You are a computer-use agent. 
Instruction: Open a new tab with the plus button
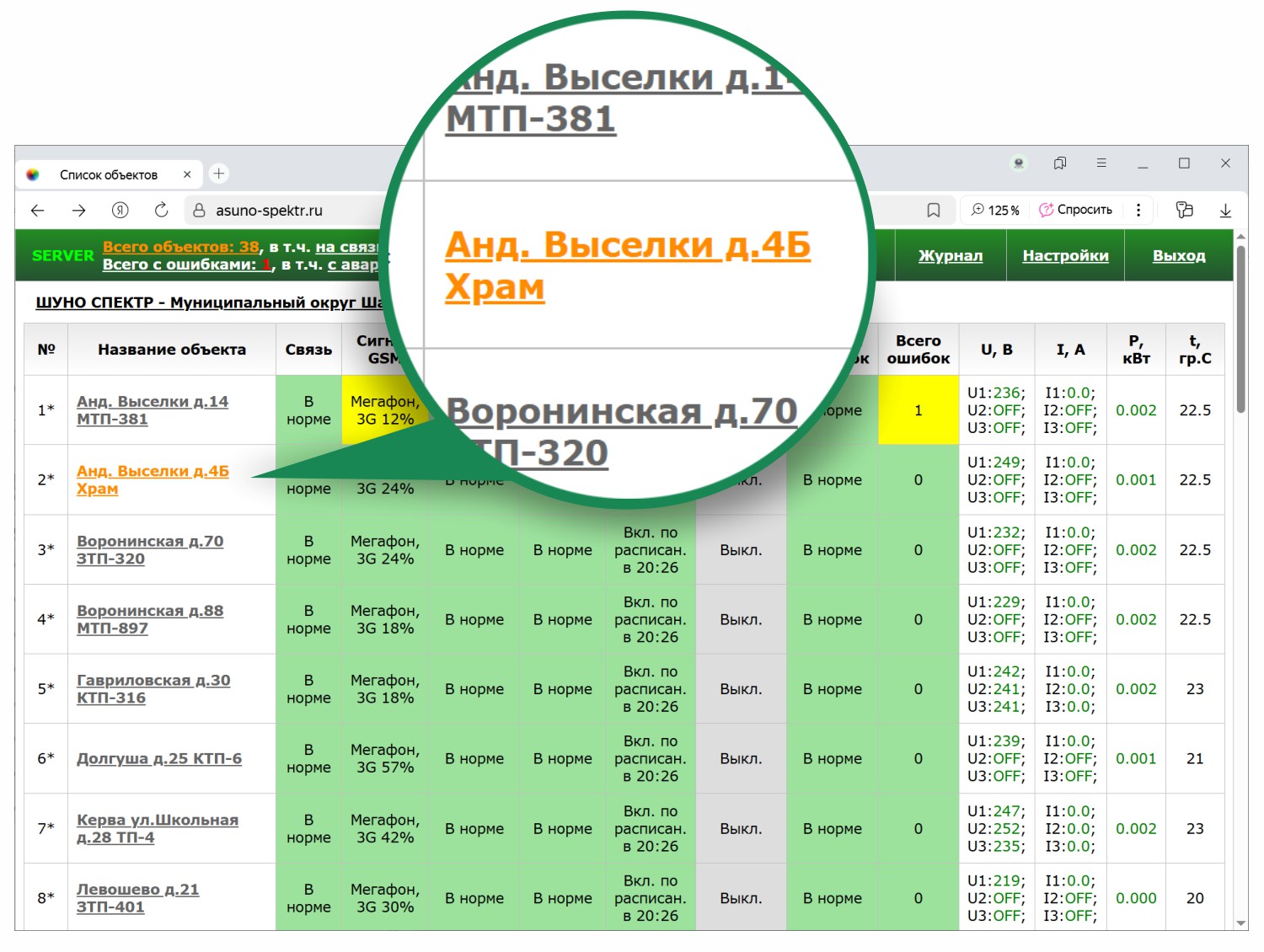click(219, 174)
